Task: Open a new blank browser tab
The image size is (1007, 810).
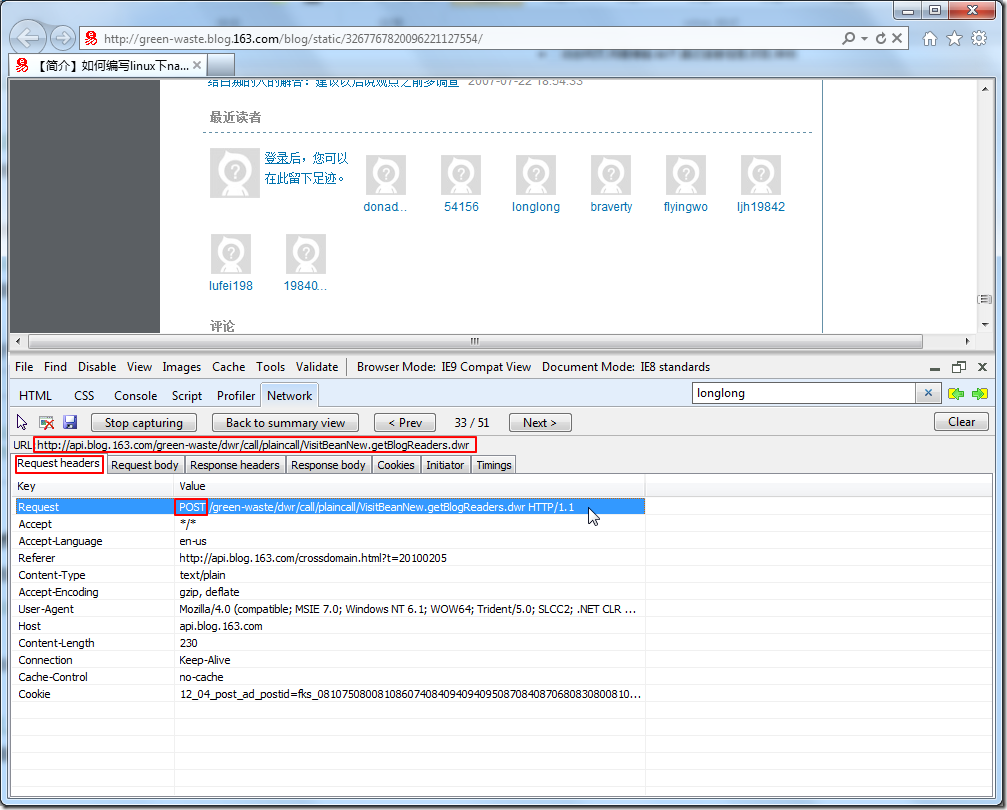Action: point(221,65)
